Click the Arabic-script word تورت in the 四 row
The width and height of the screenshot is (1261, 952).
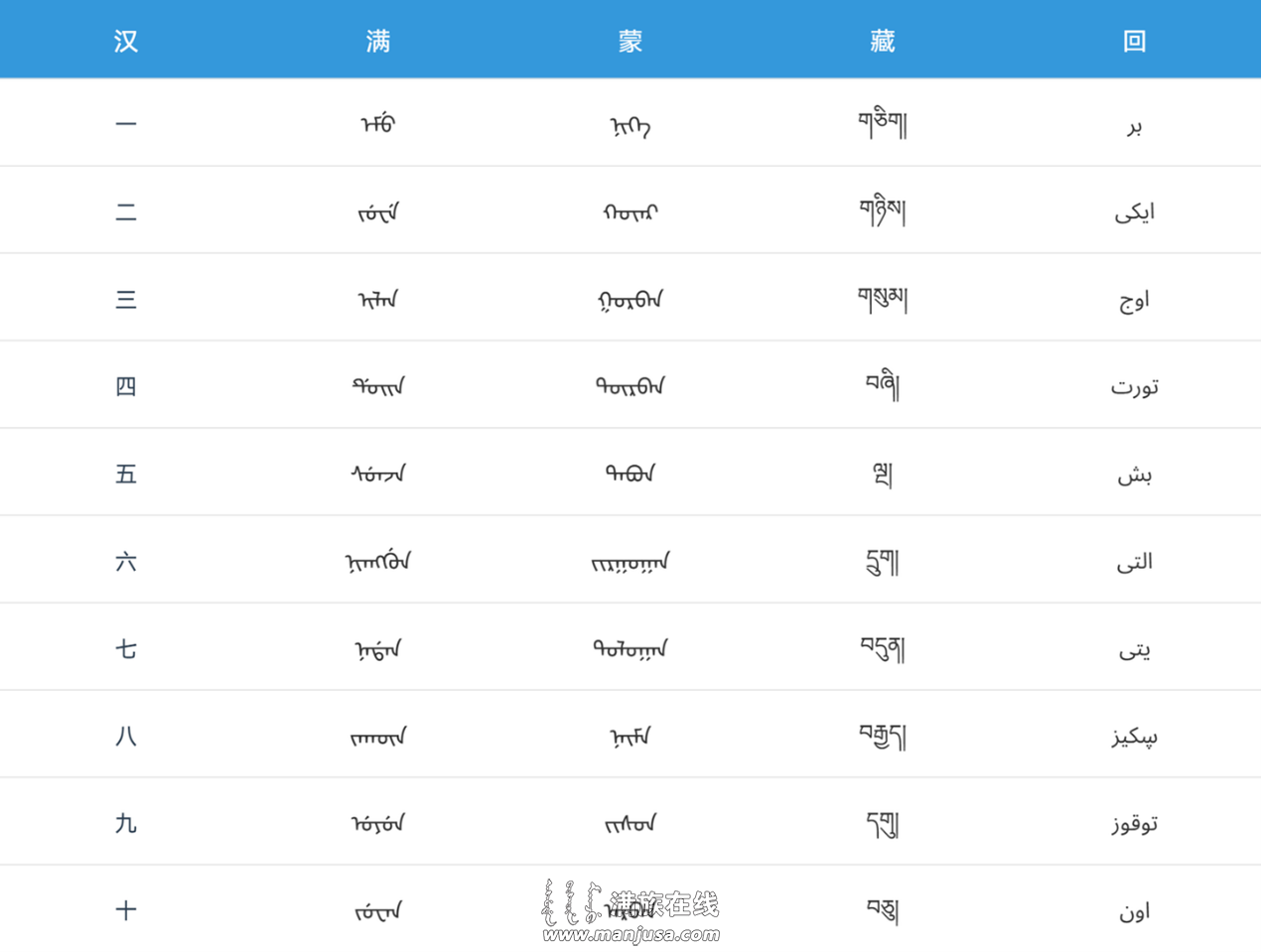(1135, 386)
